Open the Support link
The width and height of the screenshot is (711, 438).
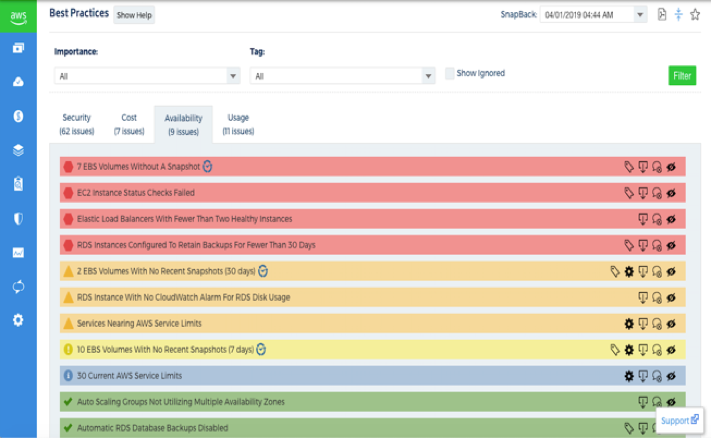coord(679,420)
